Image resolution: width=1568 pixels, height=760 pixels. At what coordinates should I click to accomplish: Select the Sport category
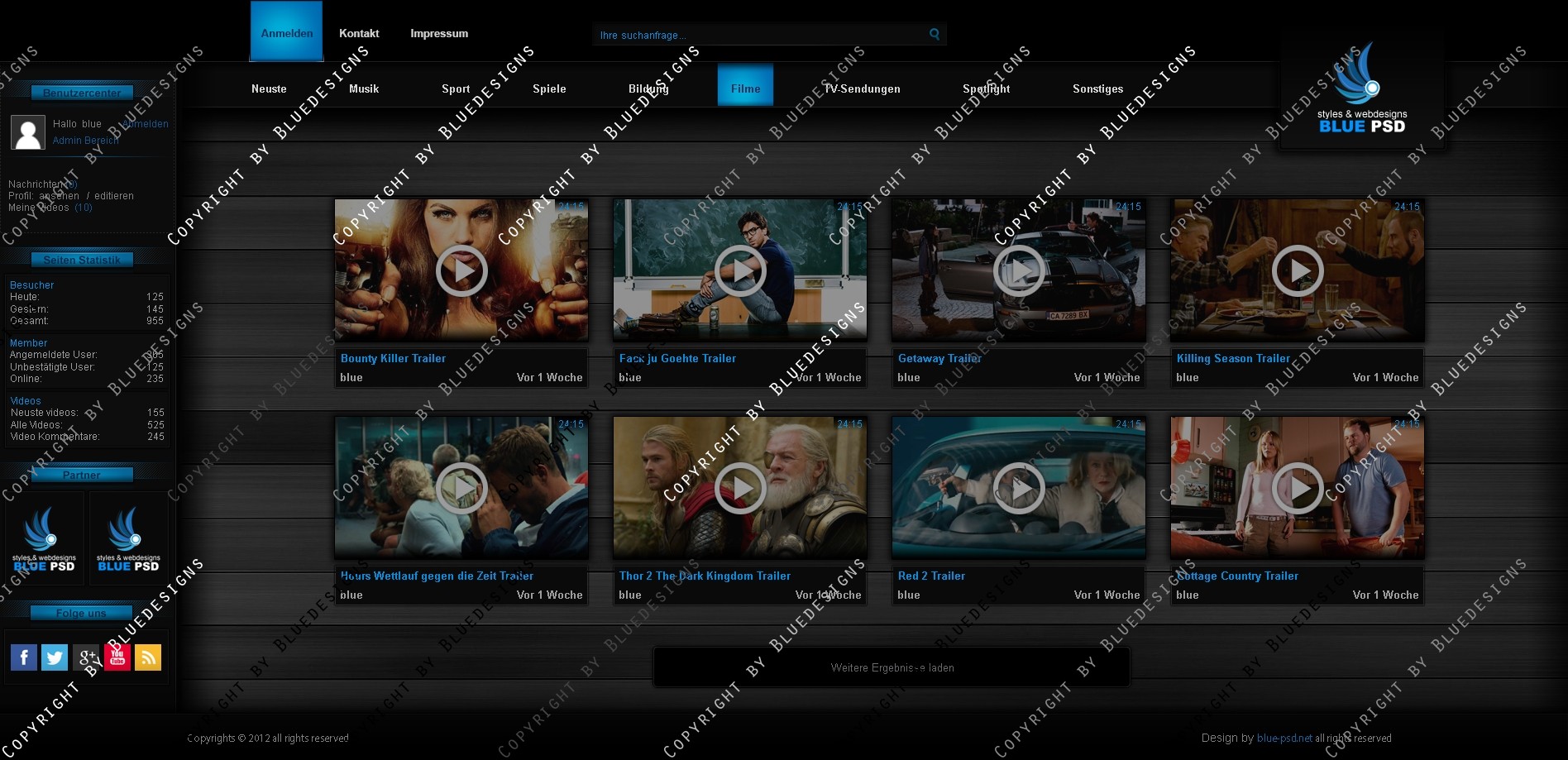(x=456, y=88)
